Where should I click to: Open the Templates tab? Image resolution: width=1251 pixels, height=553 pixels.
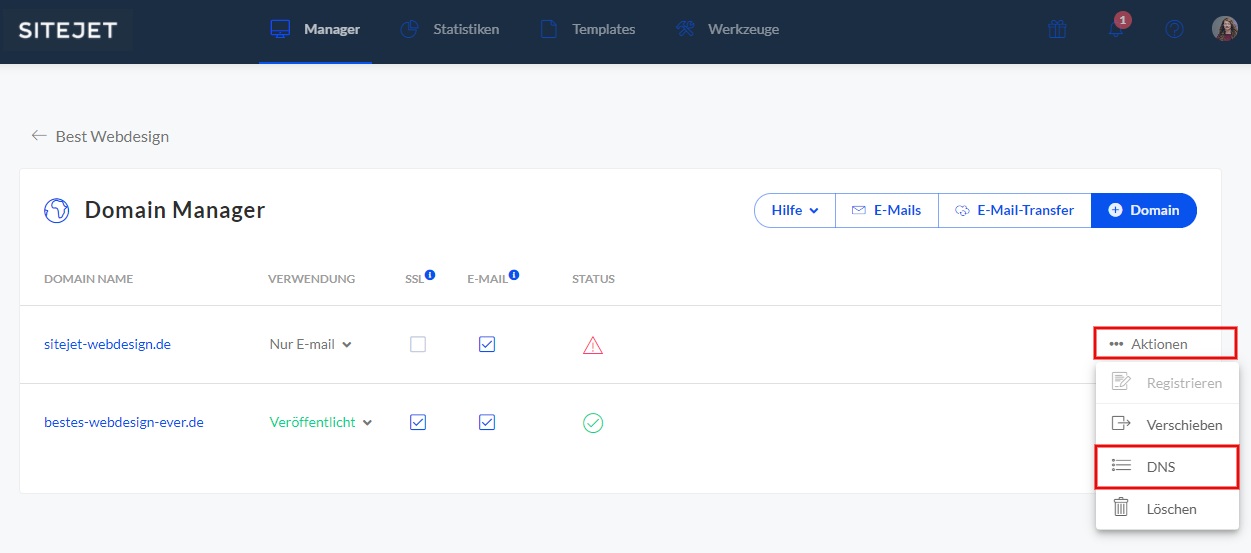[587, 30]
